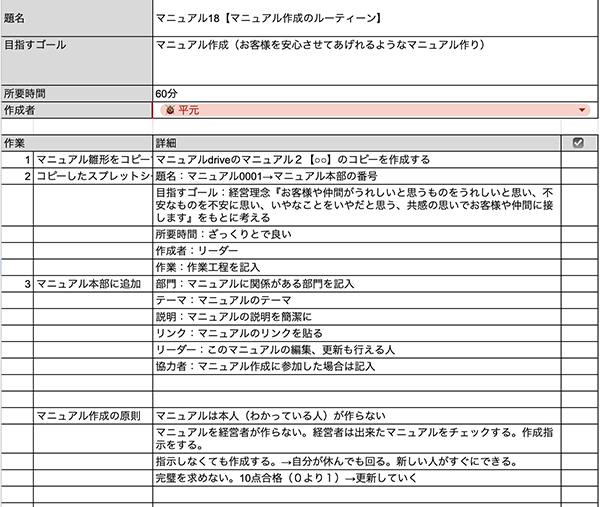Screen dimensions: 600x507
Task: Toggle the checkbox in the header column
Action: 578,143
